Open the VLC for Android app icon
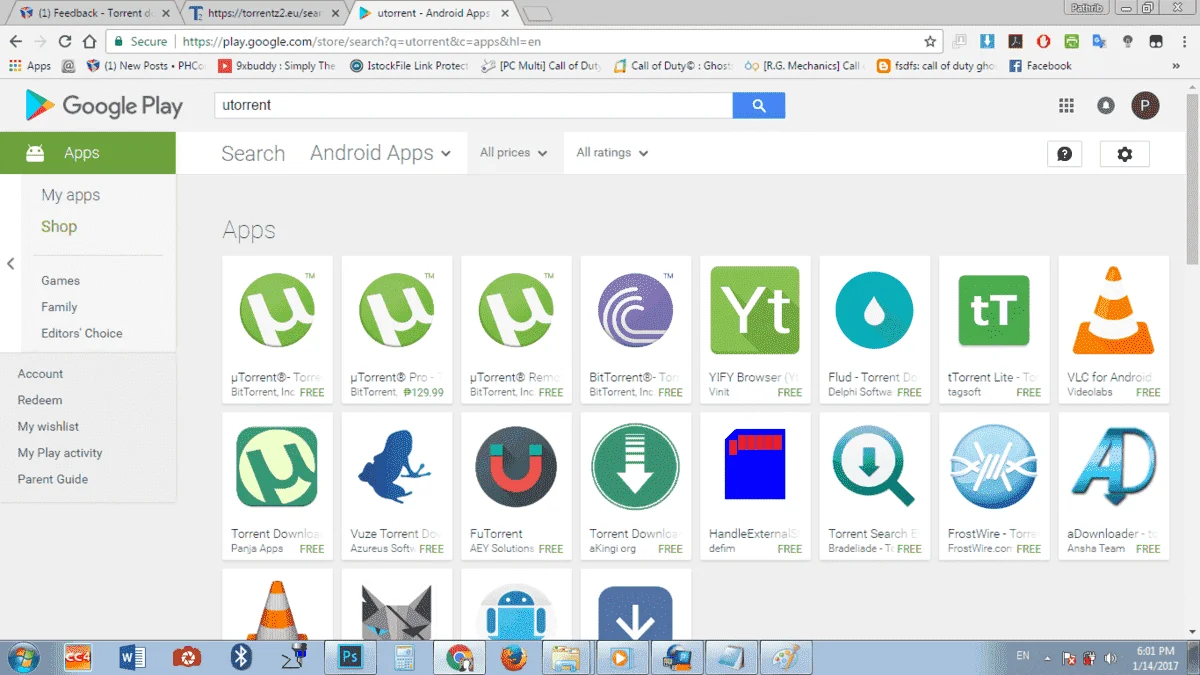The width and height of the screenshot is (1200, 675). (x=1113, y=309)
